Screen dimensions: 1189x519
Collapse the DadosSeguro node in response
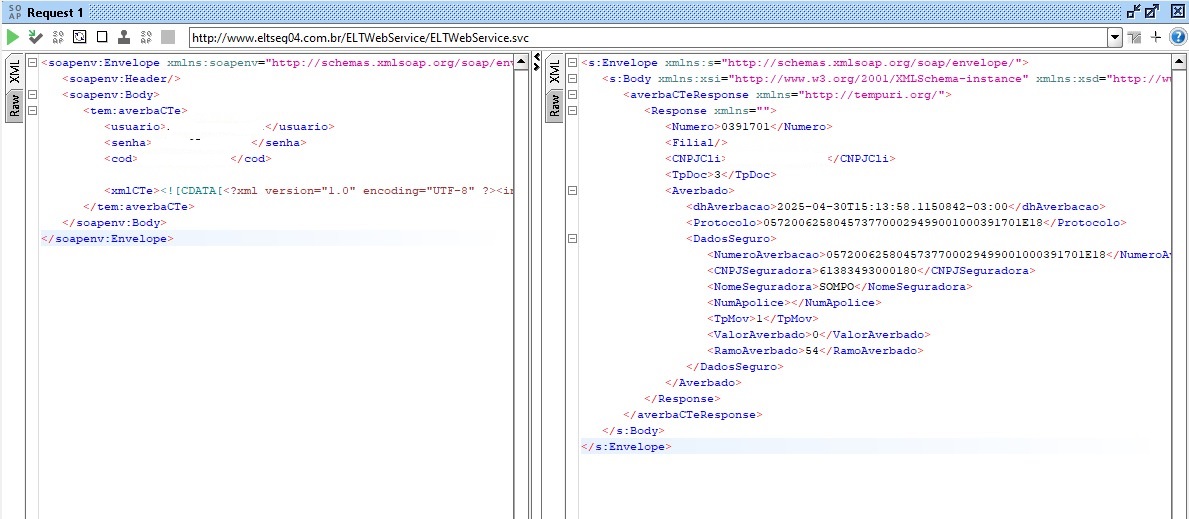tap(572, 239)
